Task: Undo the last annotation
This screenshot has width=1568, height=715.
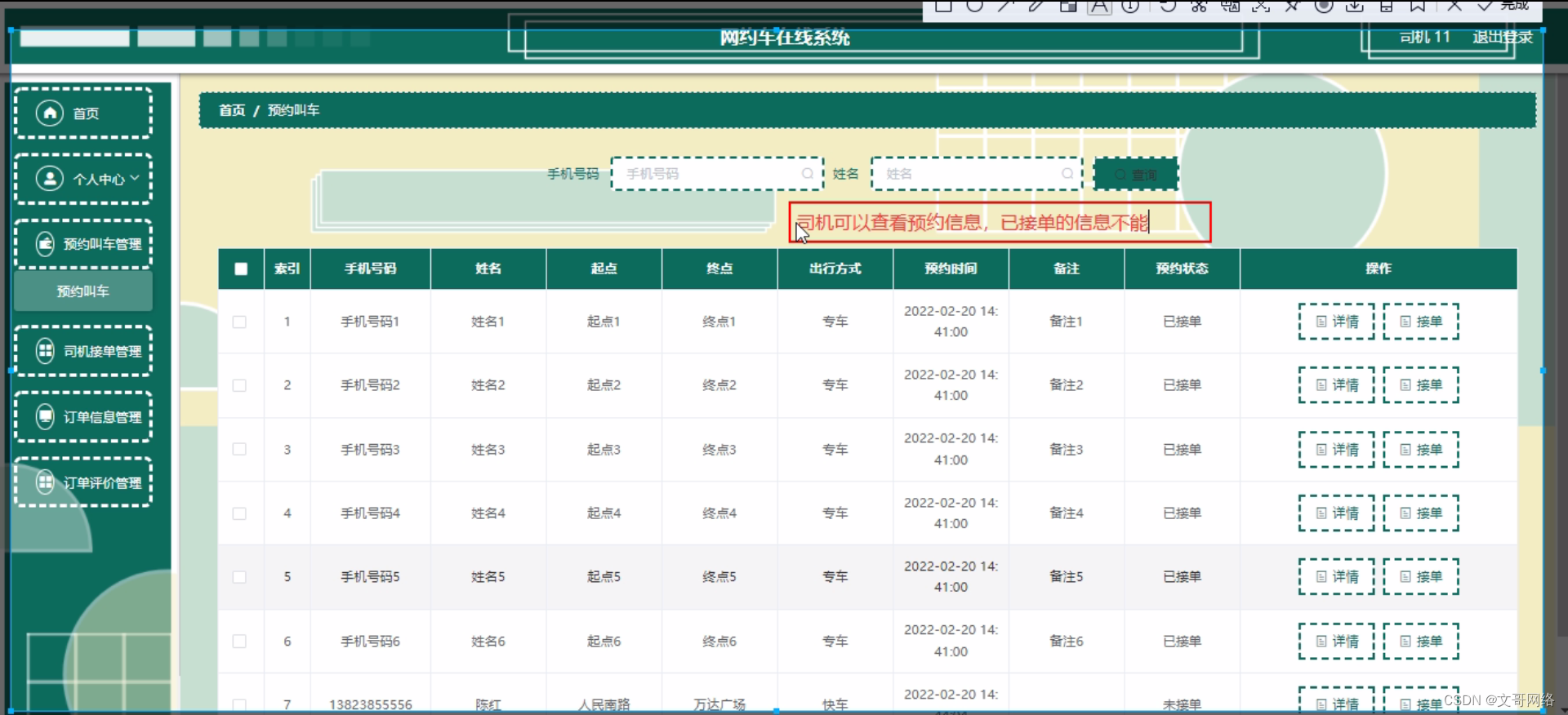Action: click(x=1168, y=6)
